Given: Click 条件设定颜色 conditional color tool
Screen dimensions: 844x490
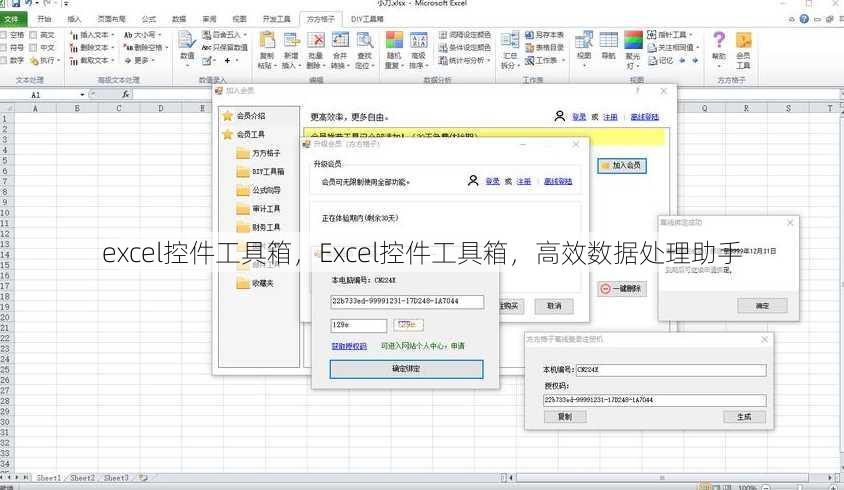Looking at the screenshot, I should (465, 47).
